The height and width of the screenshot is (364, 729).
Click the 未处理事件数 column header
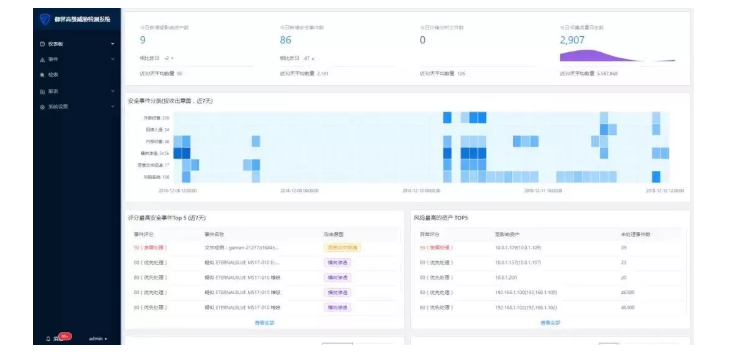(x=635, y=235)
